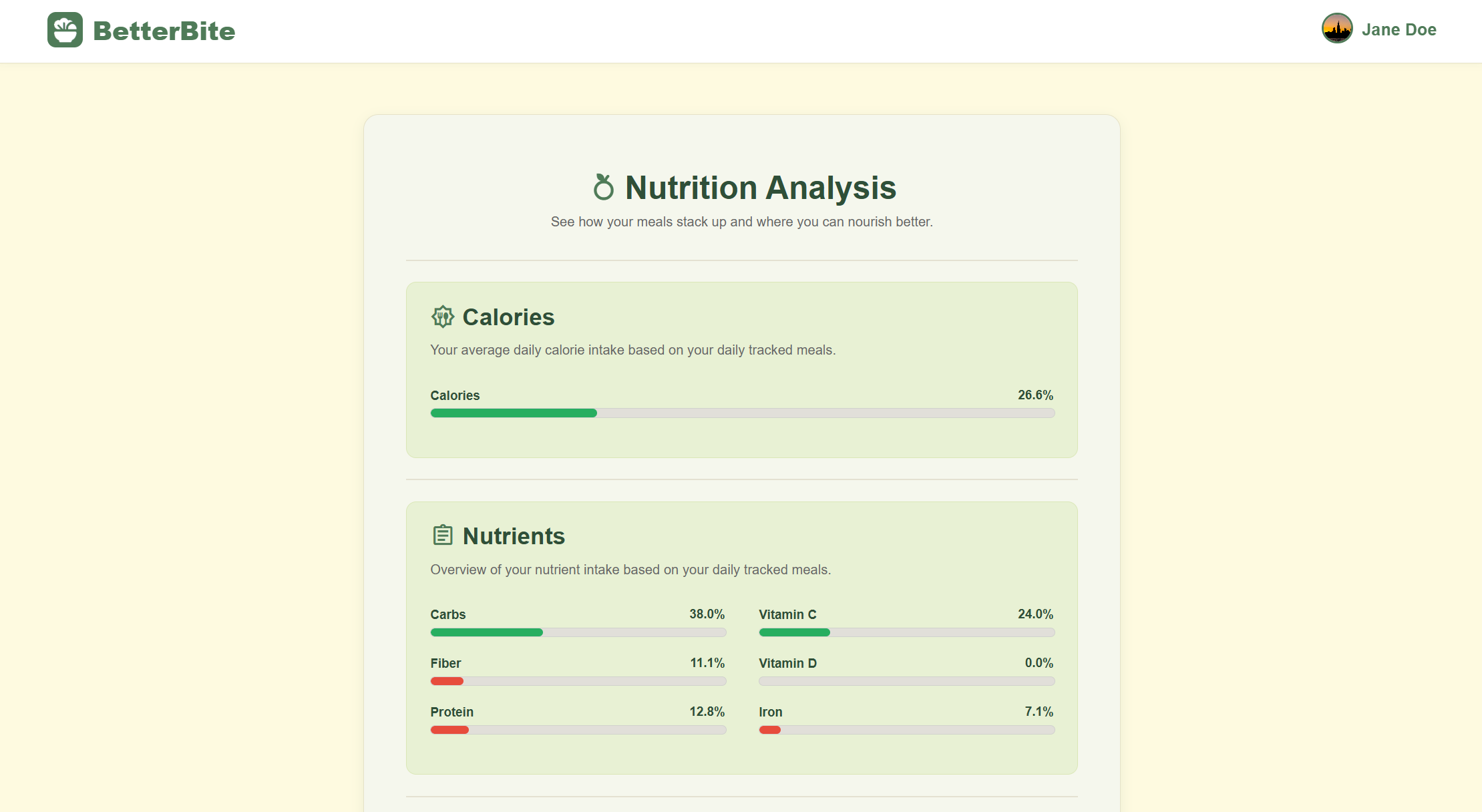Click the red Fiber progress indicator
This screenshot has width=1482, height=812.
[446, 680]
